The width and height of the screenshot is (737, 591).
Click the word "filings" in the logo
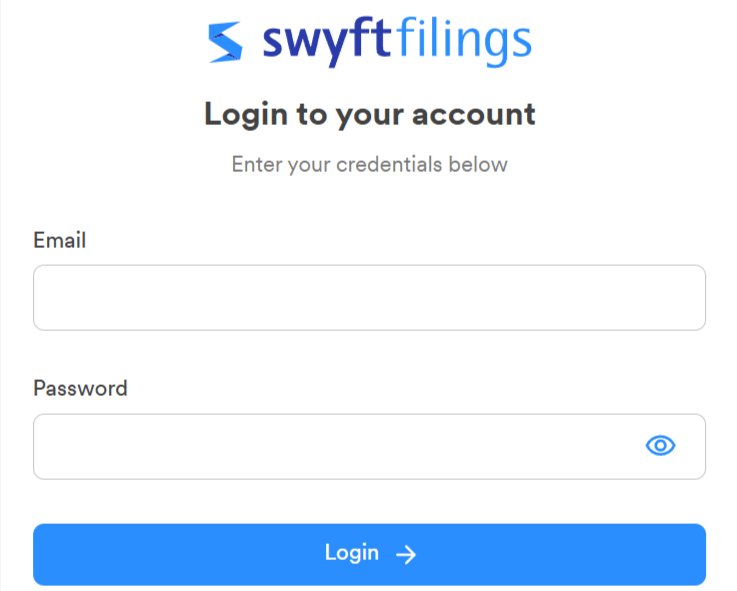(x=464, y=41)
